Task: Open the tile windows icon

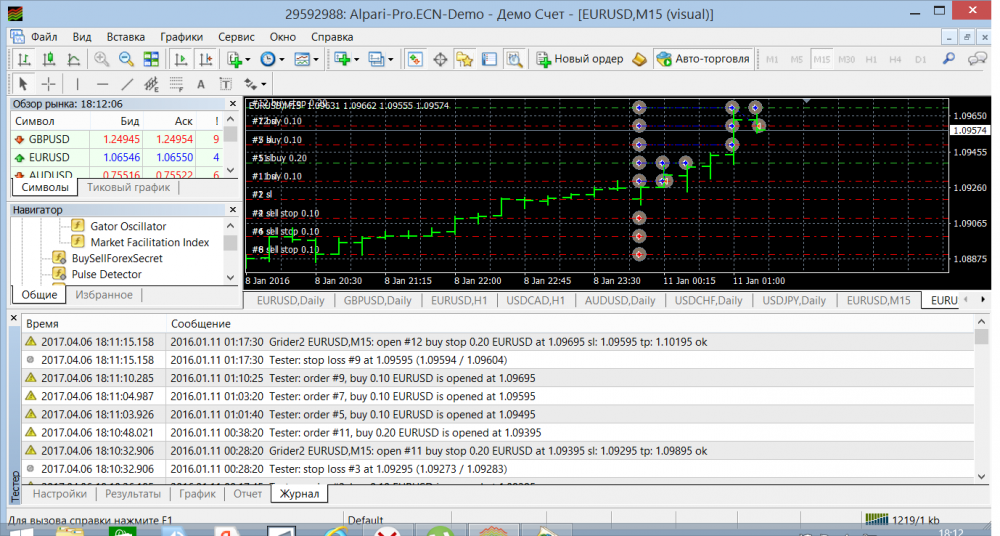Action: (x=151, y=59)
